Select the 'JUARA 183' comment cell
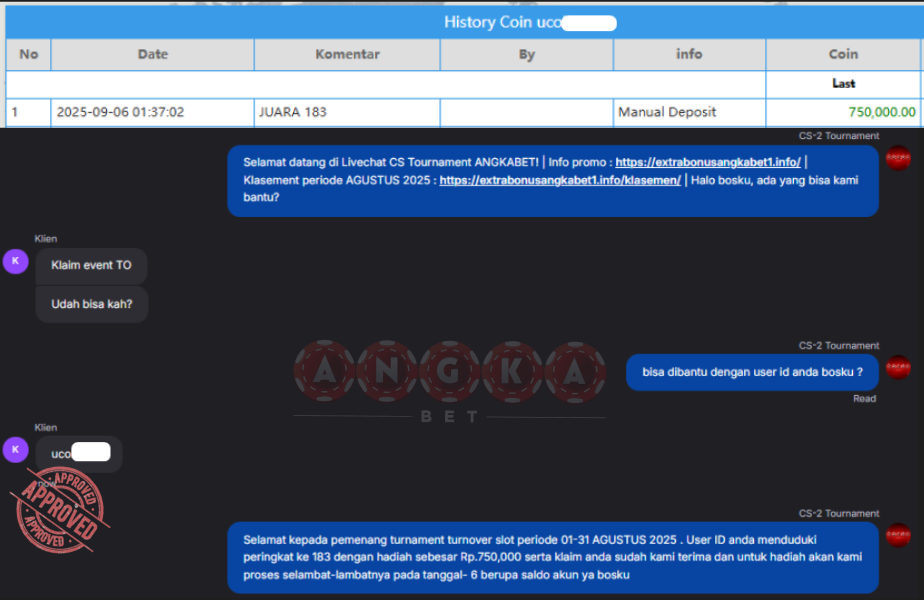924x600 pixels. (x=347, y=113)
